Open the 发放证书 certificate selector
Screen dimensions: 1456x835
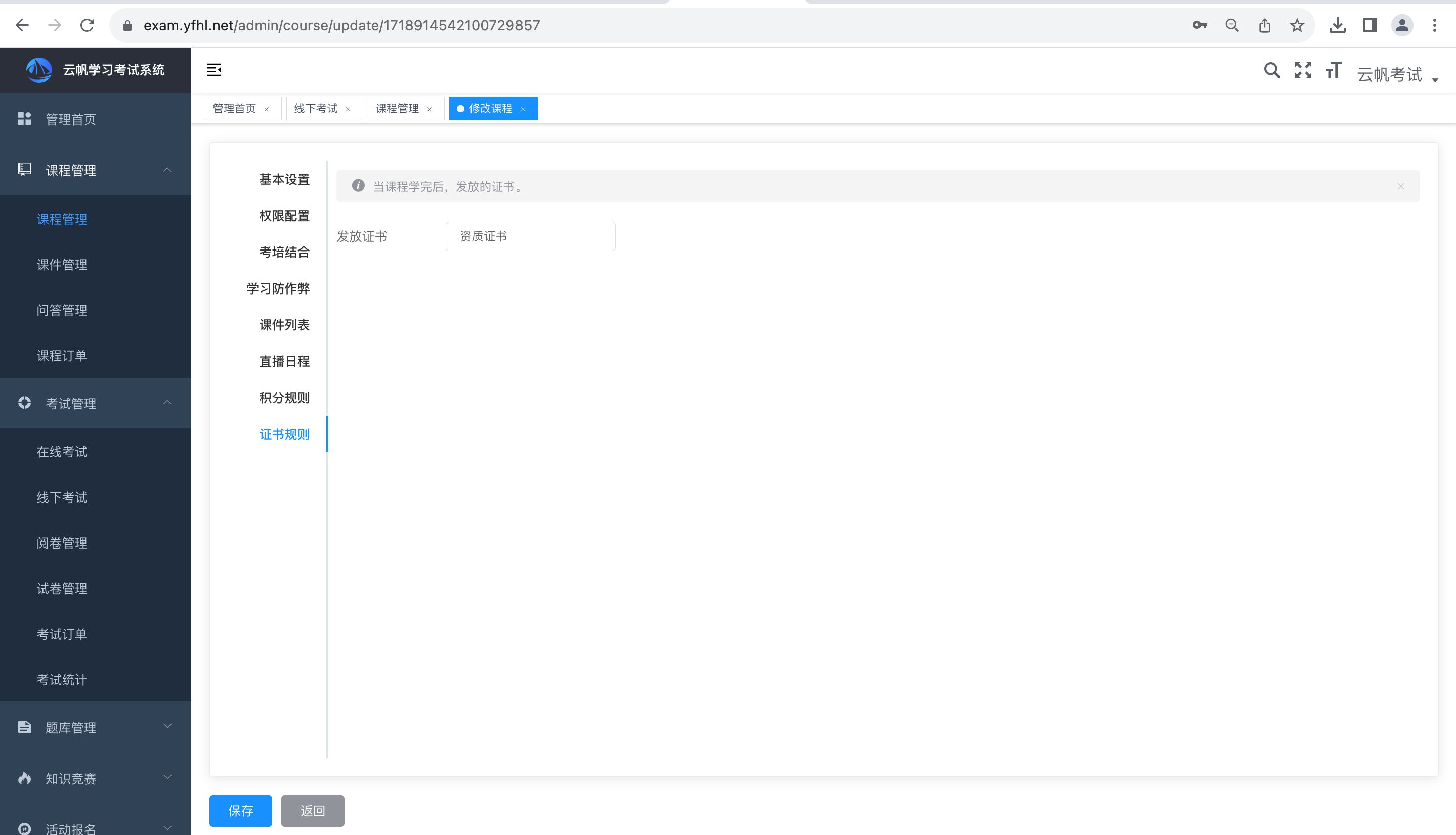[530, 236]
